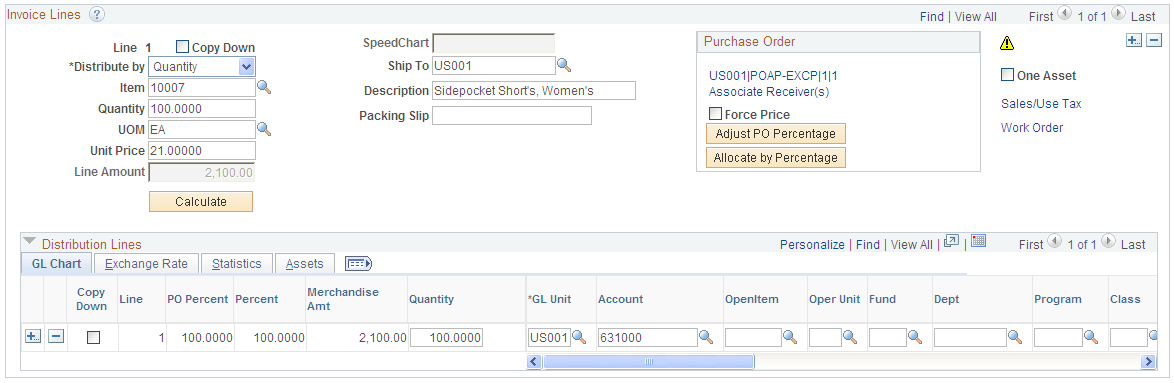Show all columns tab icon

tap(358, 263)
